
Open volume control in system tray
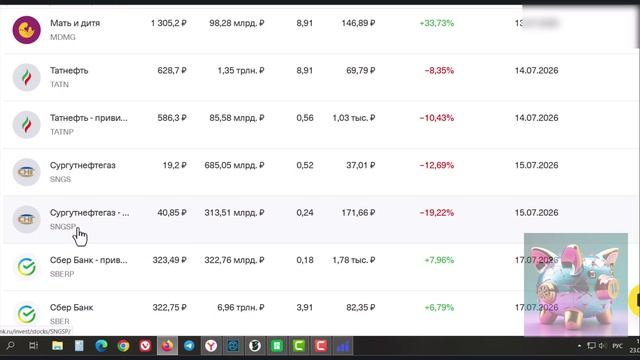602,346
